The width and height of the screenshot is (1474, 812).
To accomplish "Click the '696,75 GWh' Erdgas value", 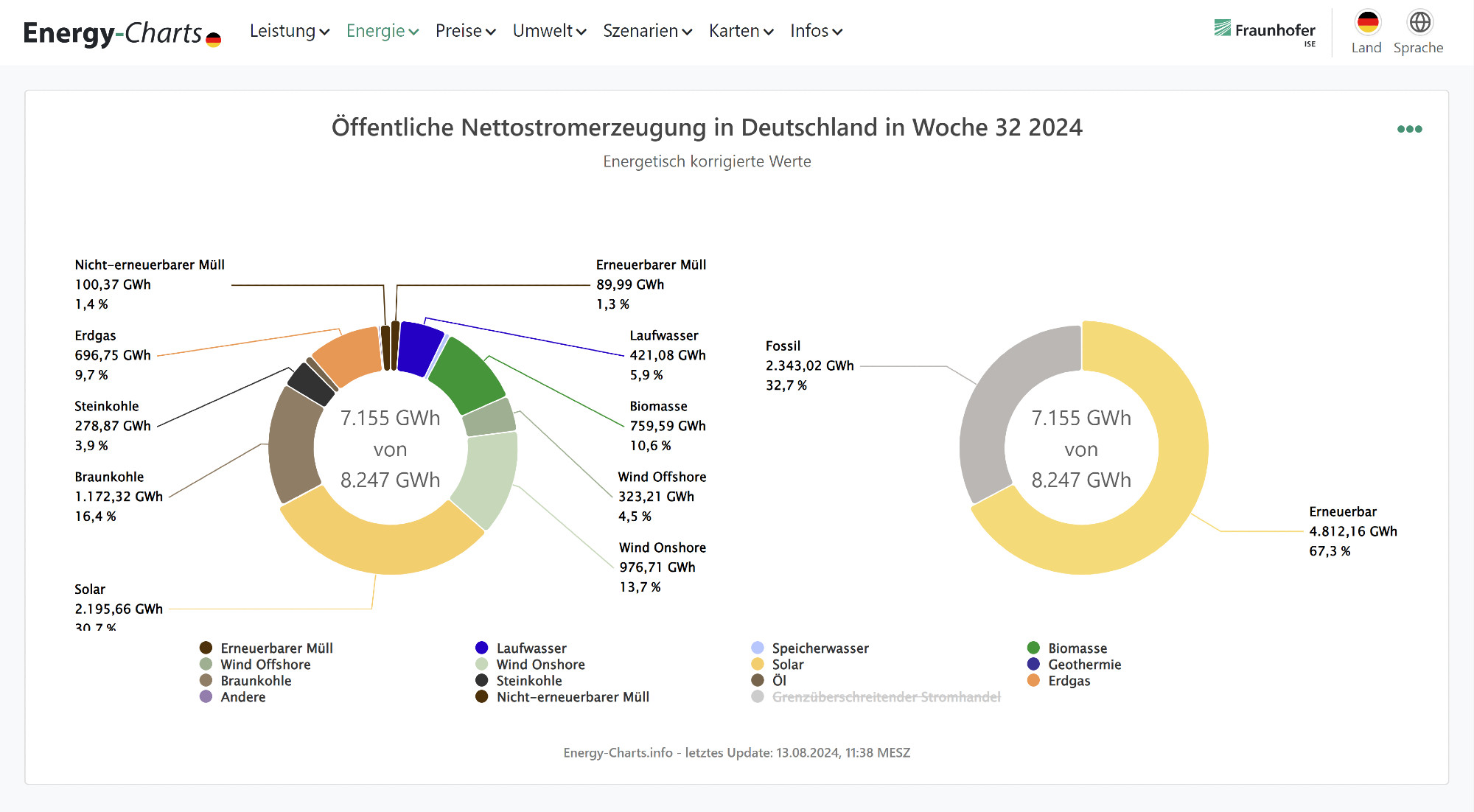I will pyautogui.click(x=113, y=355).
